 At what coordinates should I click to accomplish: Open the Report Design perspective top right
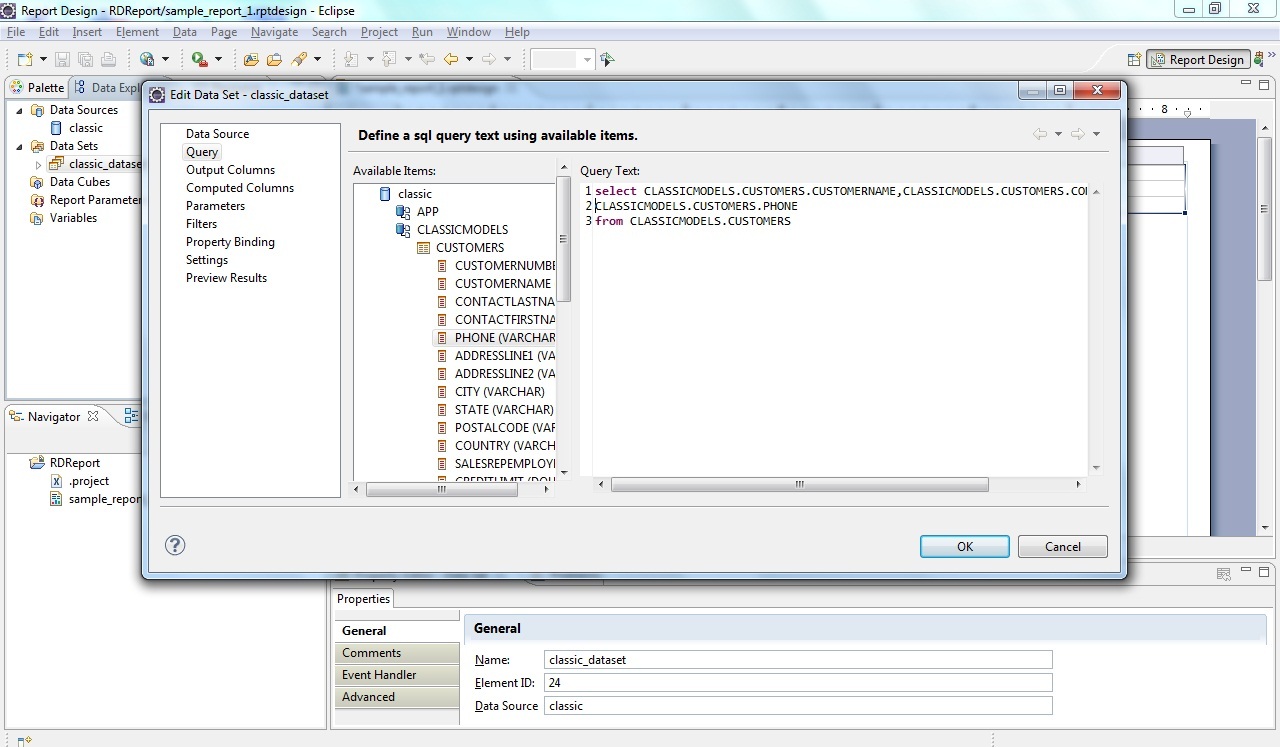1198,59
